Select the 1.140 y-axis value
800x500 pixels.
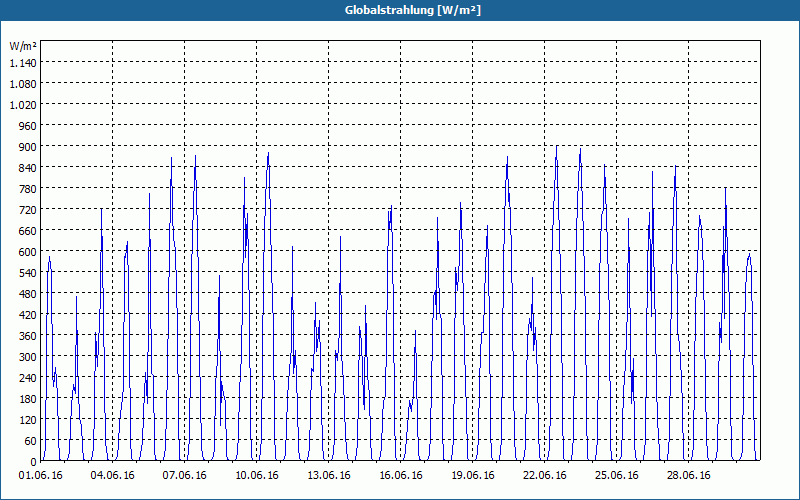coord(23,62)
